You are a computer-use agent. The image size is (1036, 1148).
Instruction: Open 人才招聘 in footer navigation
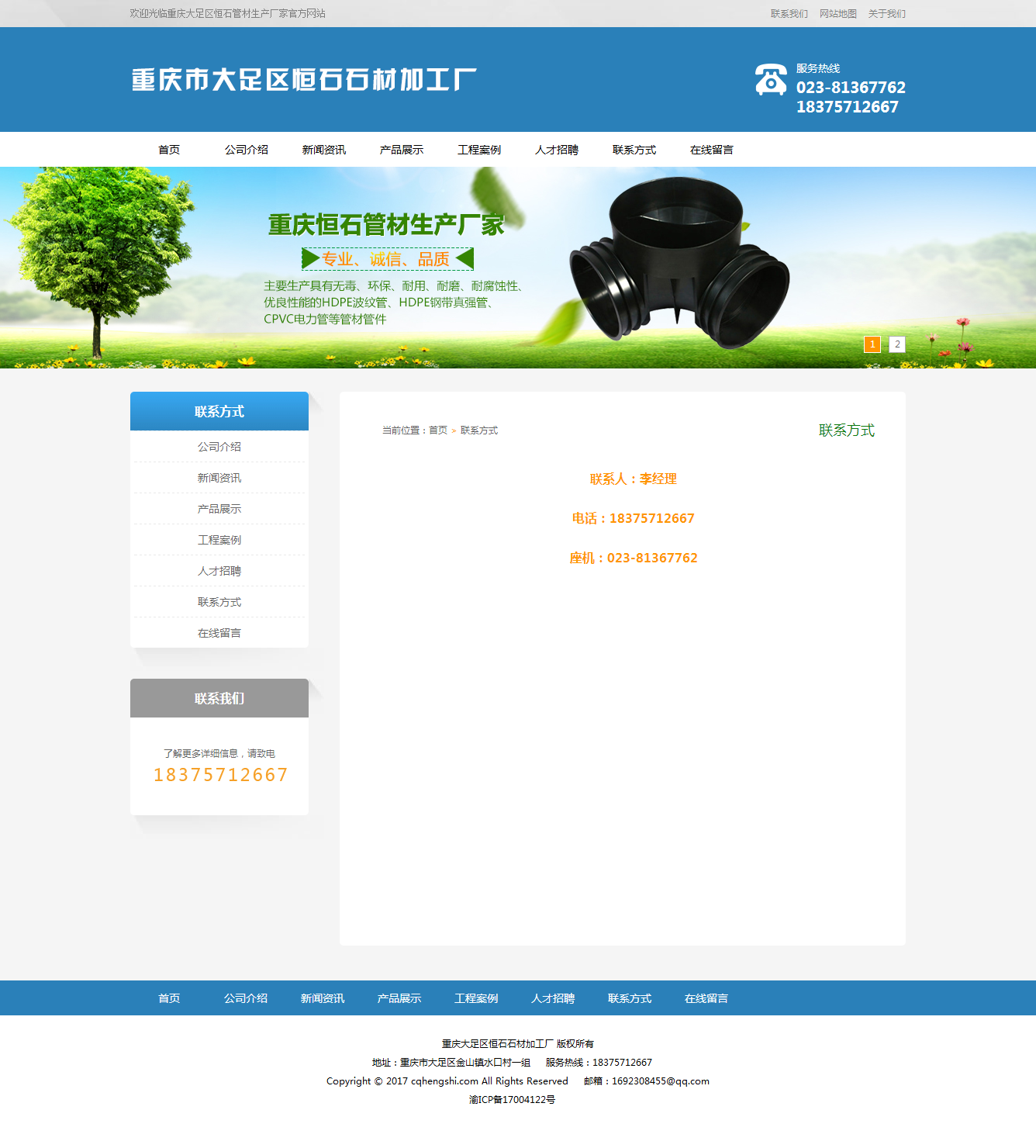[553, 998]
